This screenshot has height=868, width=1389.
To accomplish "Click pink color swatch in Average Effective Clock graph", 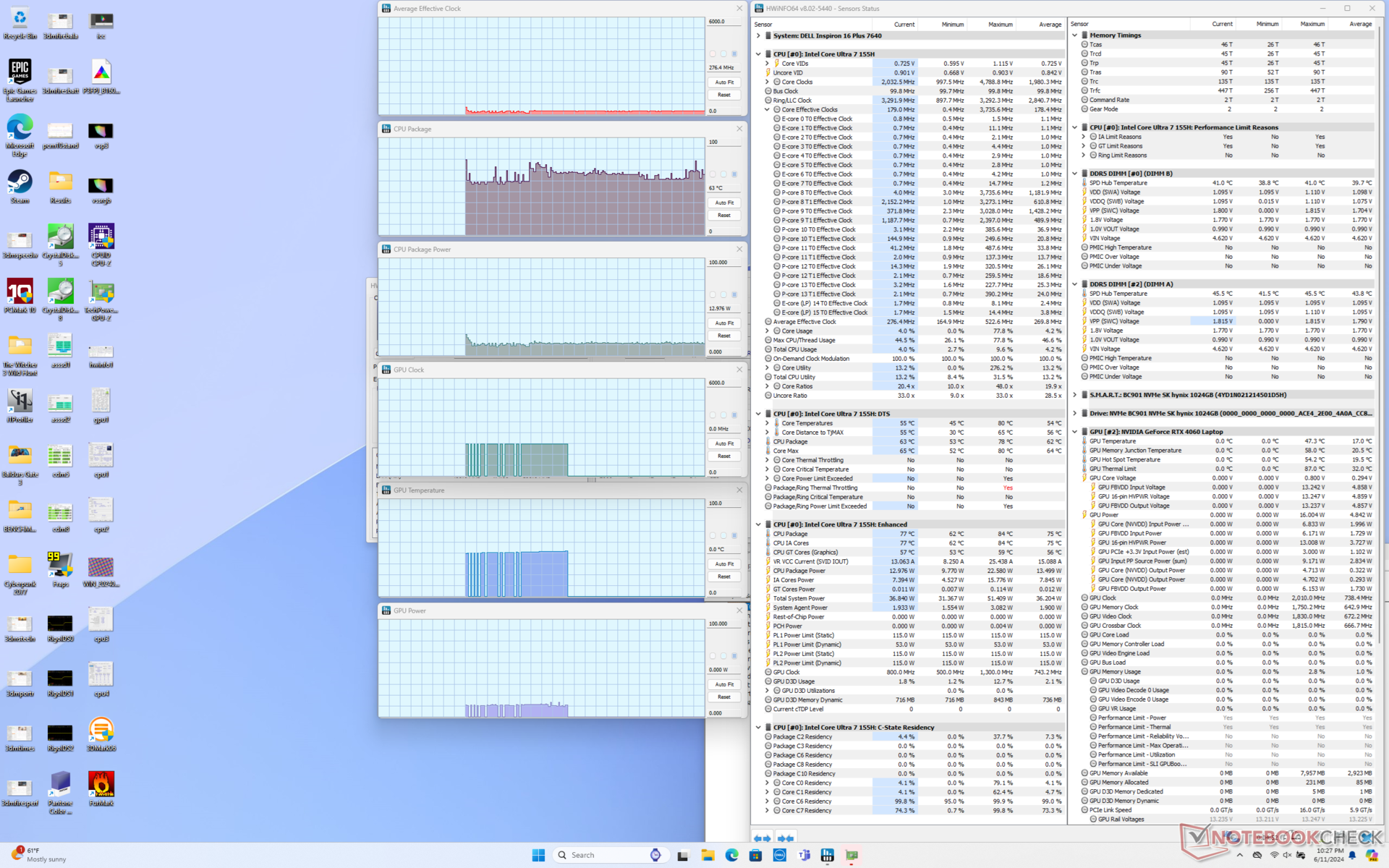I will point(713,54).
